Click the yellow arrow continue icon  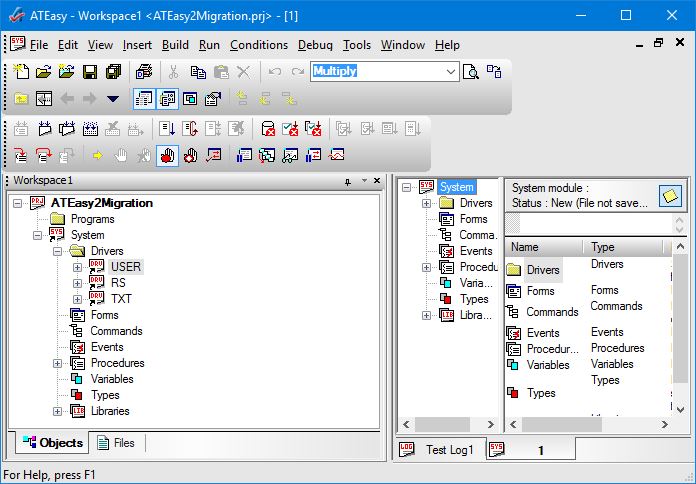tap(98, 155)
